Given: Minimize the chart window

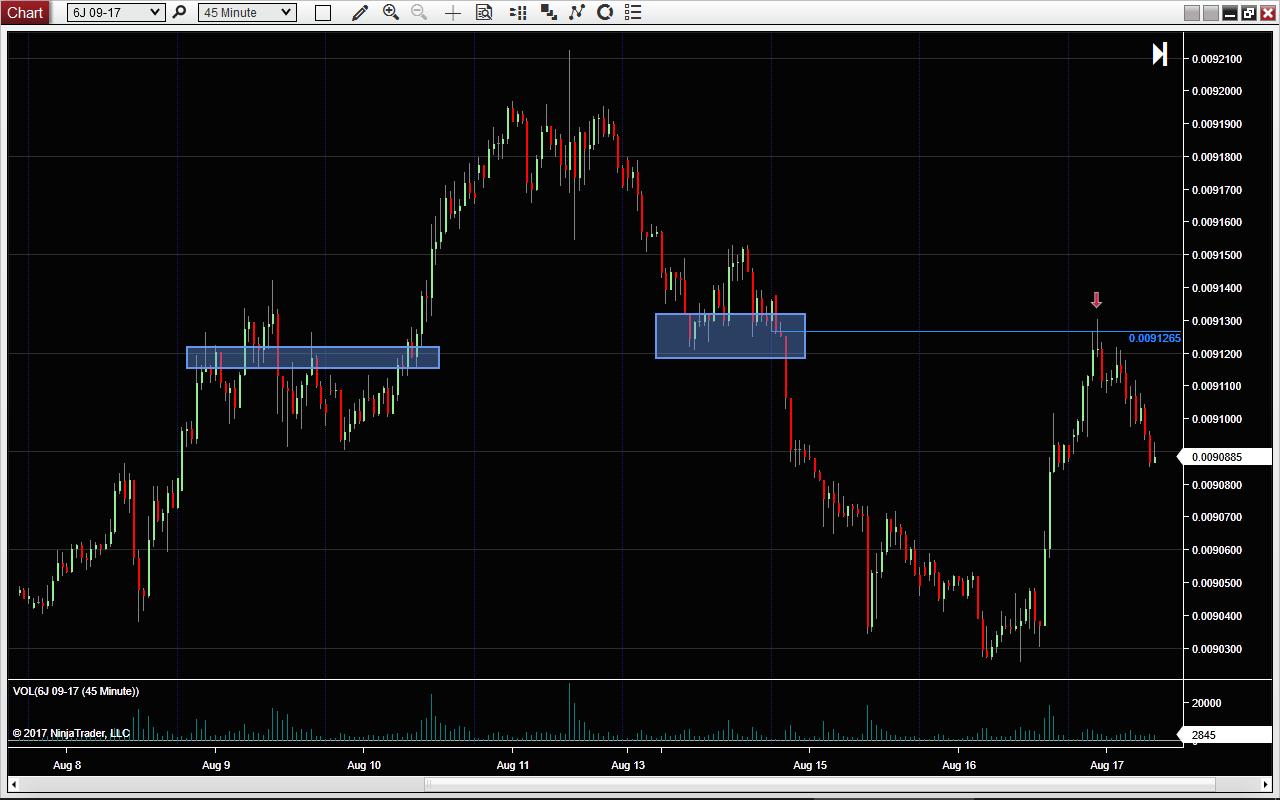Looking at the screenshot, I should [1230, 13].
